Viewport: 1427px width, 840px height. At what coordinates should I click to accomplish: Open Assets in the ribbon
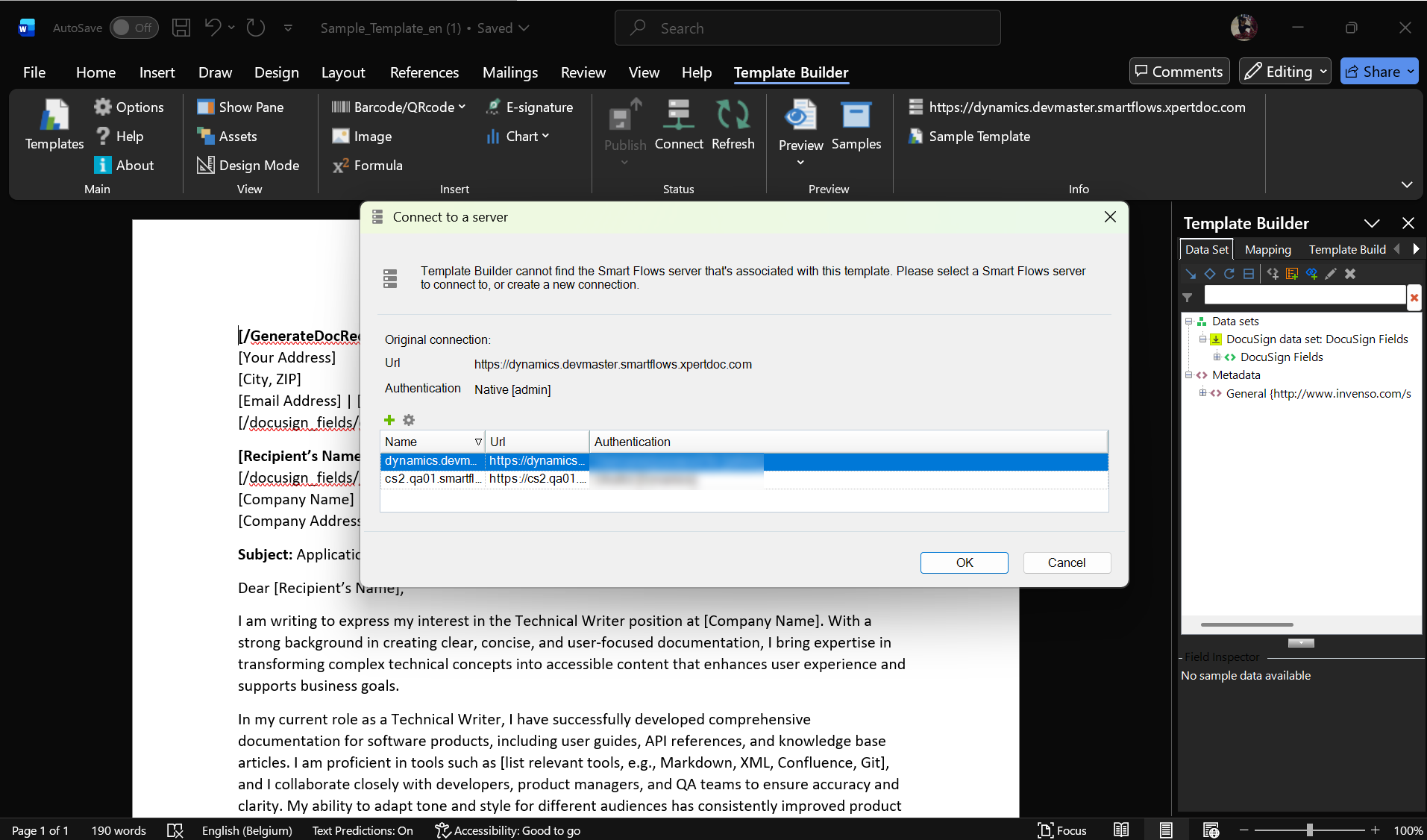coord(227,136)
